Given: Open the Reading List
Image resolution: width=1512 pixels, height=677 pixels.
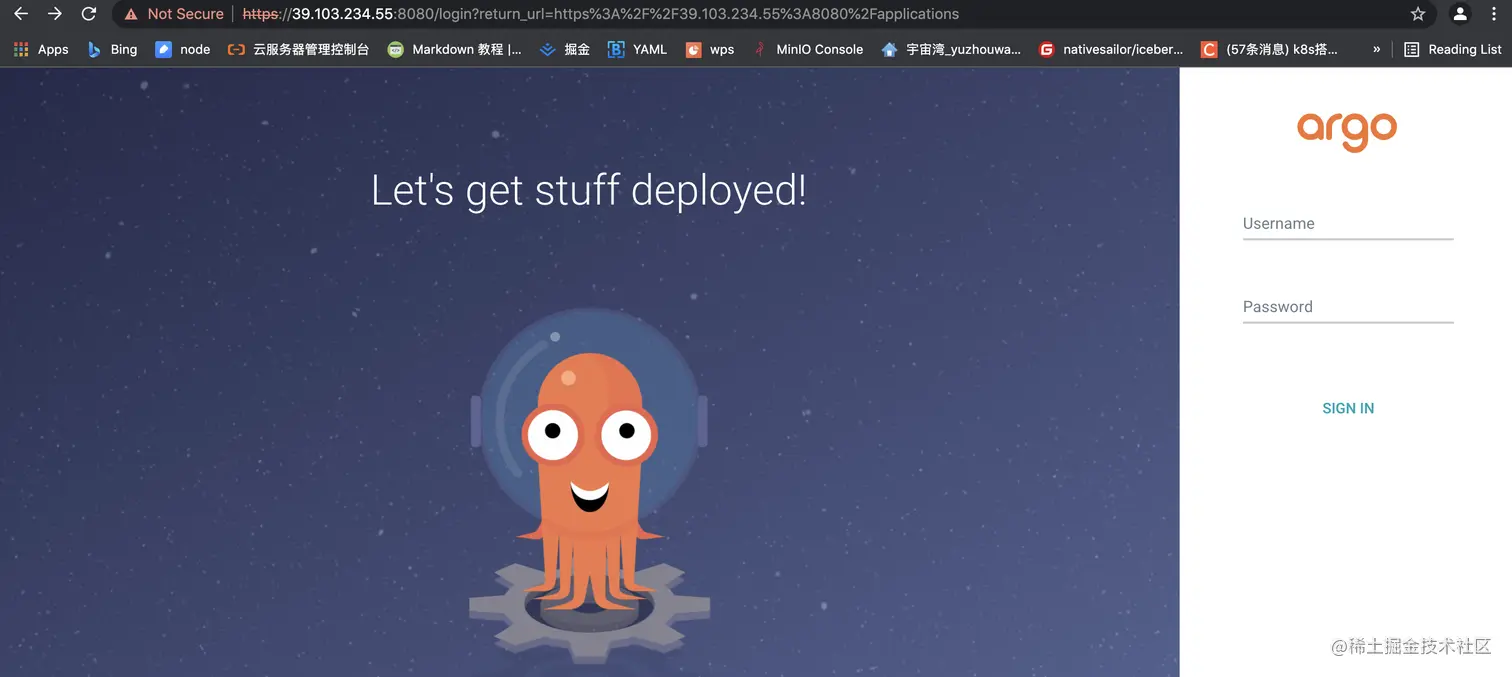Looking at the screenshot, I should 1453,49.
